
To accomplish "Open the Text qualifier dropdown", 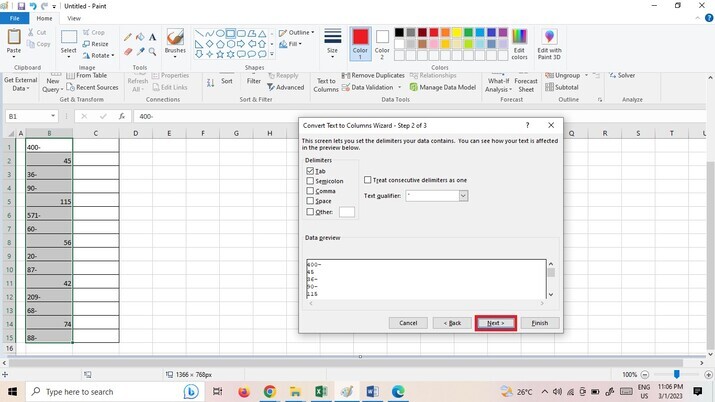I will (x=463, y=196).
